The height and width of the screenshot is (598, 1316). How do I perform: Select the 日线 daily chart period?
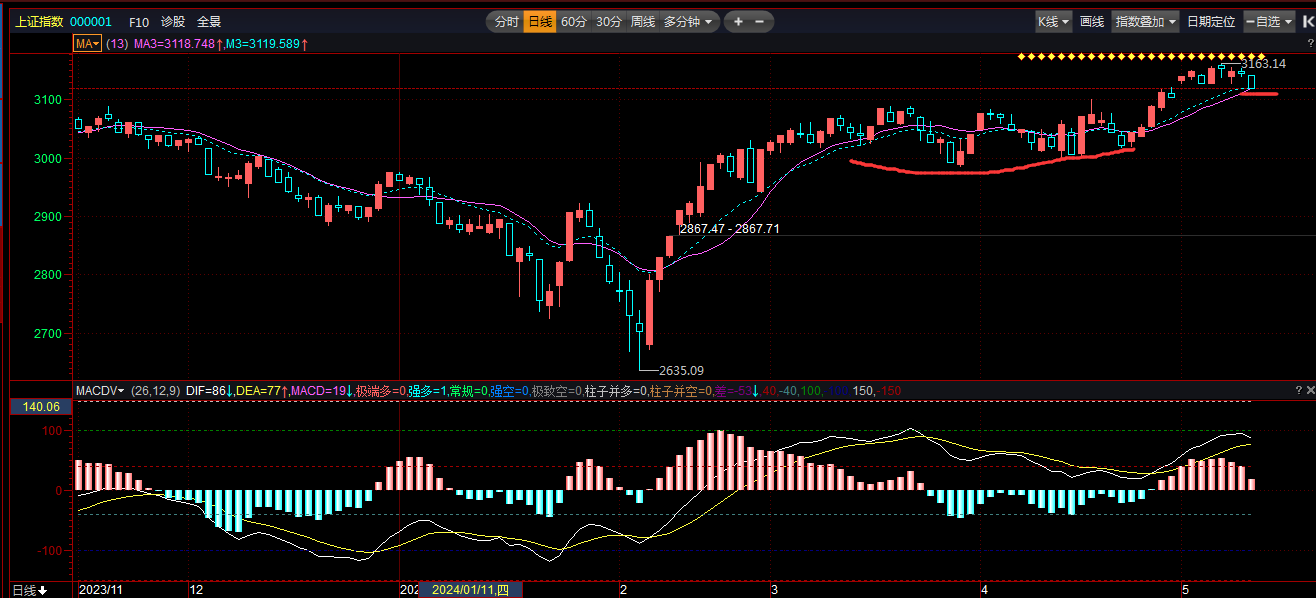[x=540, y=21]
